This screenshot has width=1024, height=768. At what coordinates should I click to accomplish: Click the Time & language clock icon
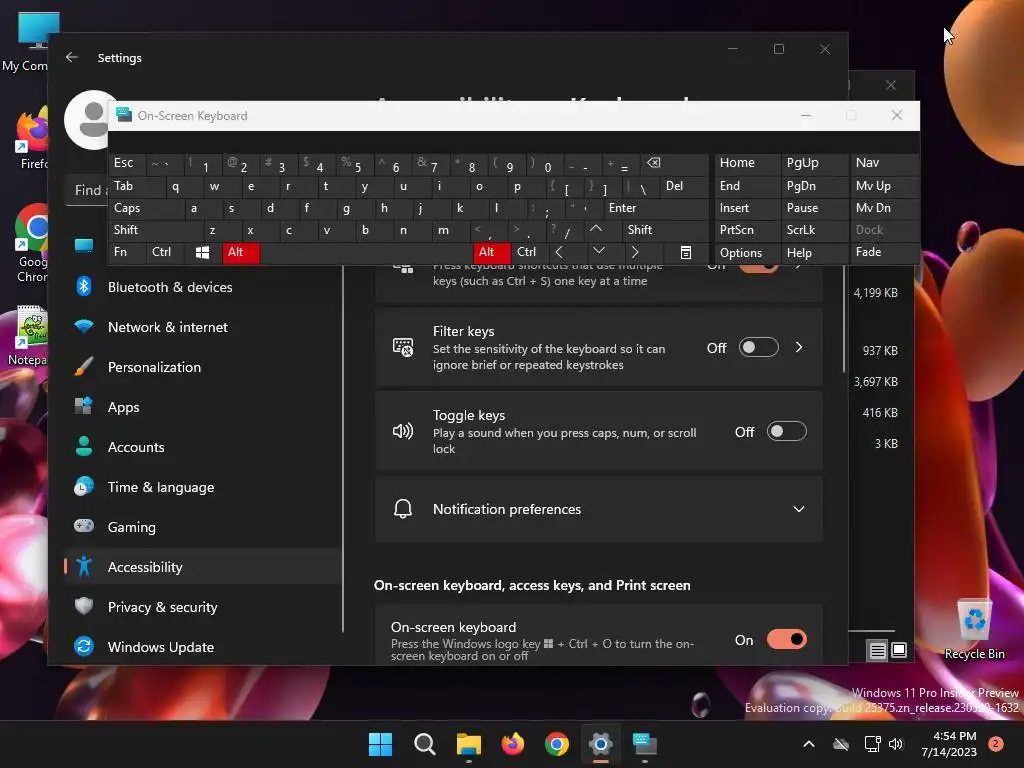84,487
